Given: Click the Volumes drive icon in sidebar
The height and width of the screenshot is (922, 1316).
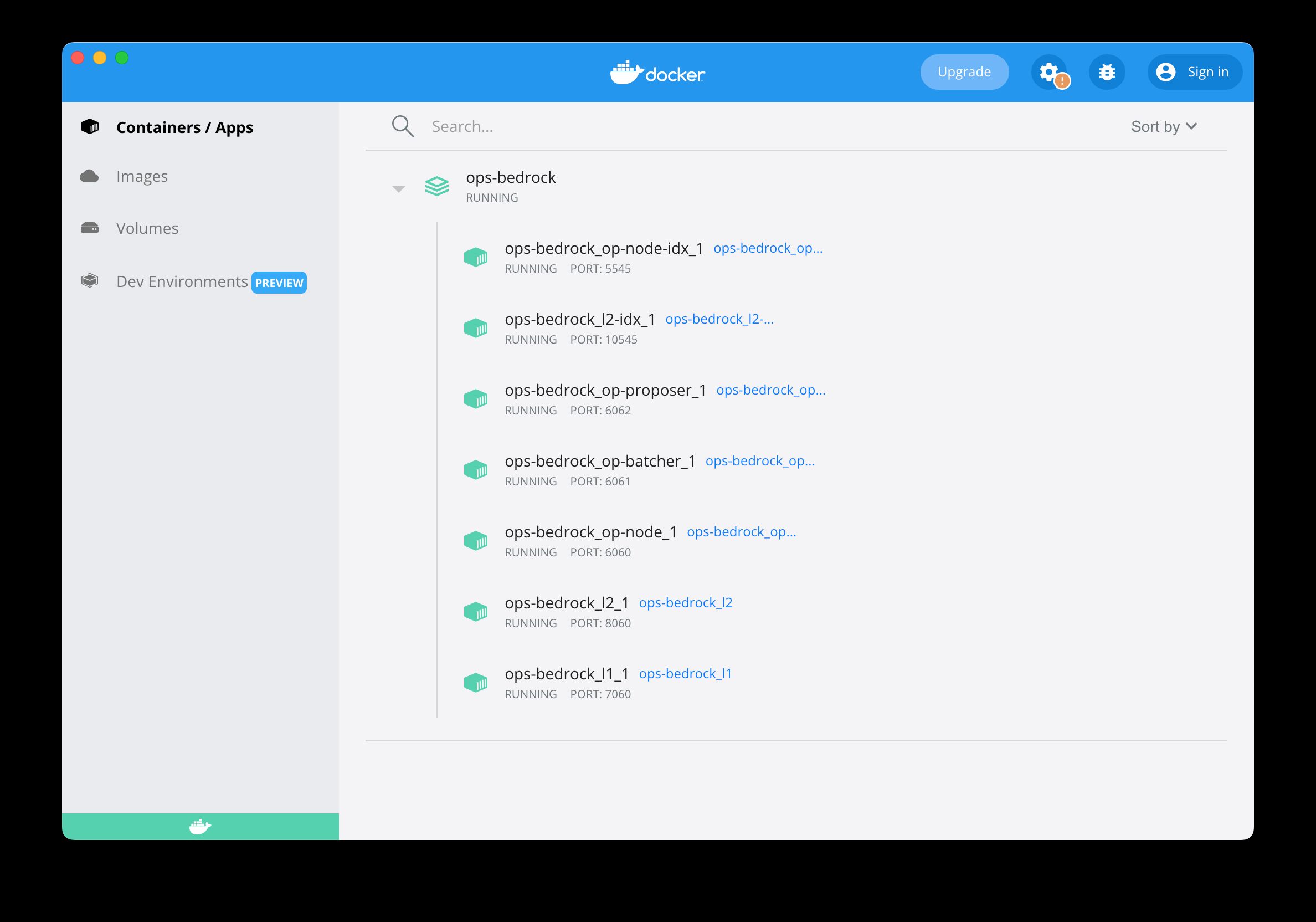Looking at the screenshot, I should (89, 228).
